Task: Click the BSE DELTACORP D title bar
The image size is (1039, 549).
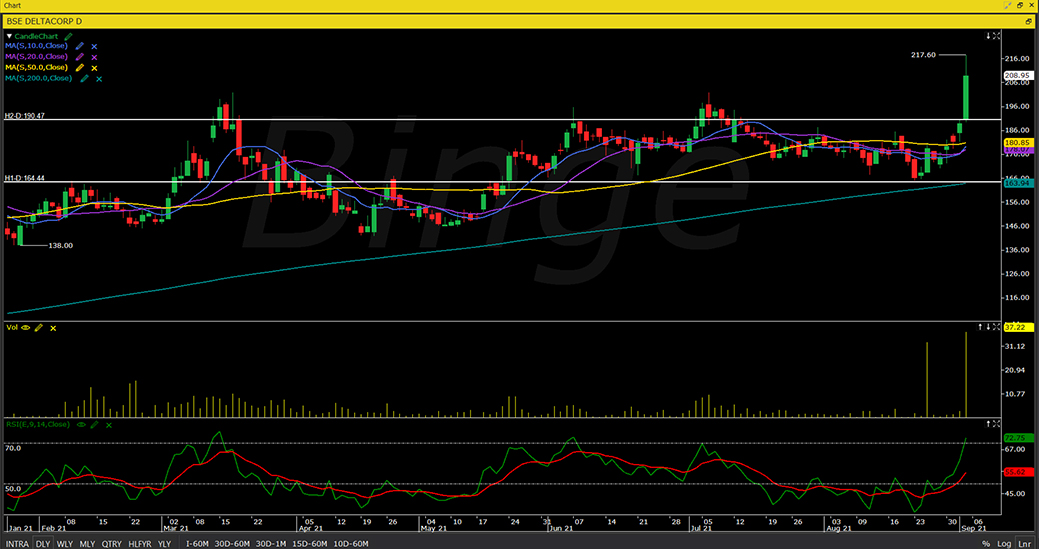Action: pos(520,21)
